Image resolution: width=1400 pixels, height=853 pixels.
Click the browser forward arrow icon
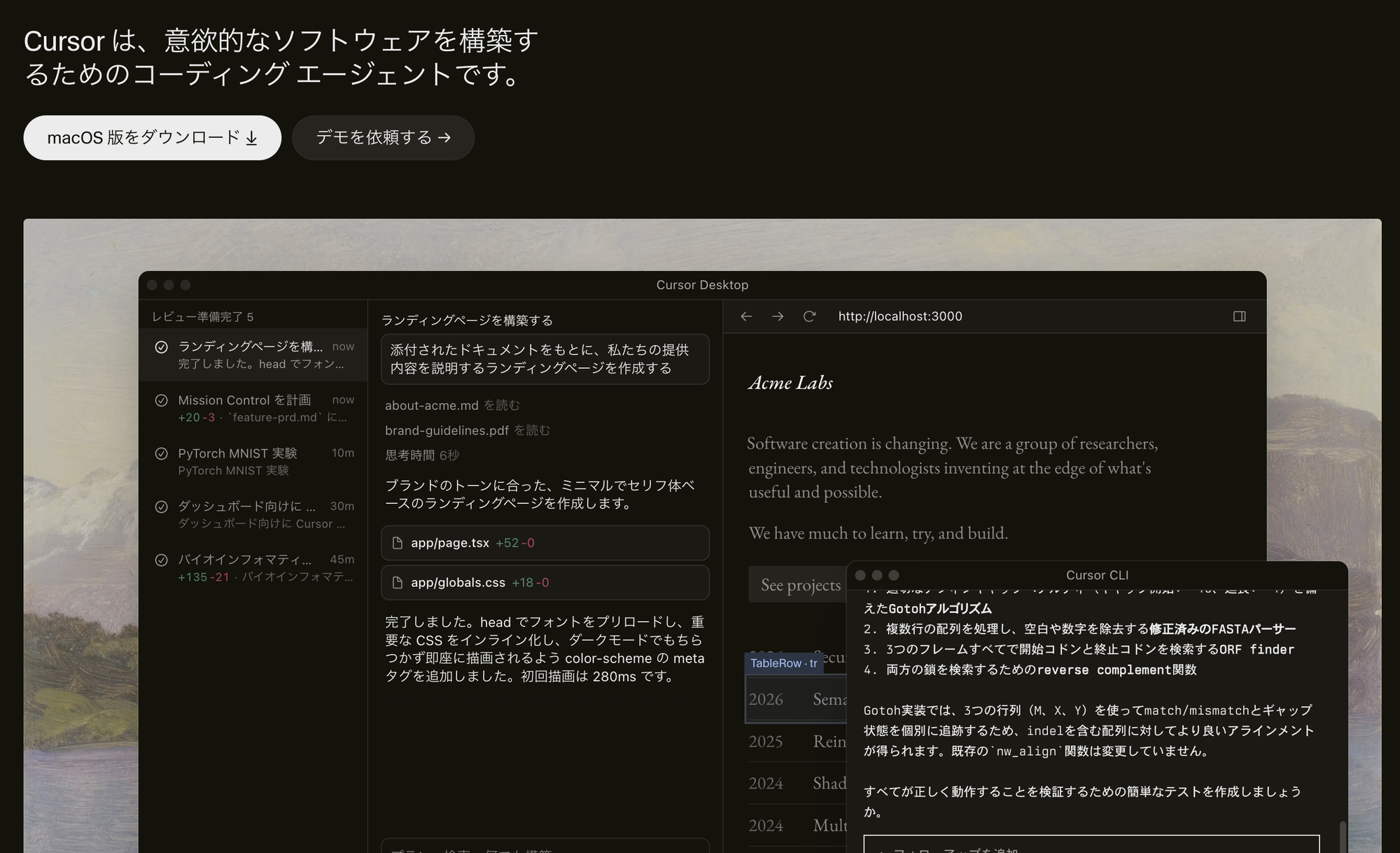[778, 316]
